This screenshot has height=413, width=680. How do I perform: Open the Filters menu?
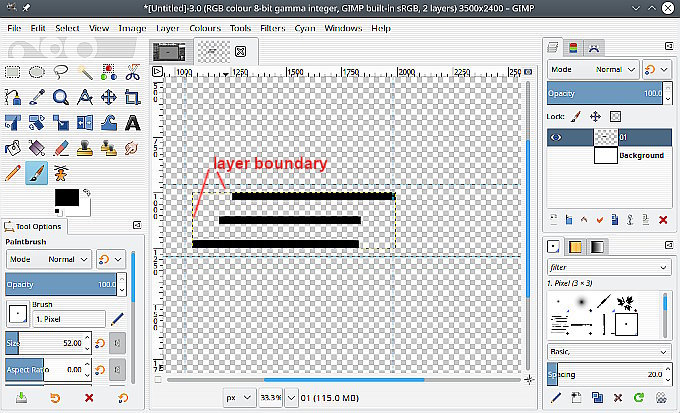coord(273,28)
